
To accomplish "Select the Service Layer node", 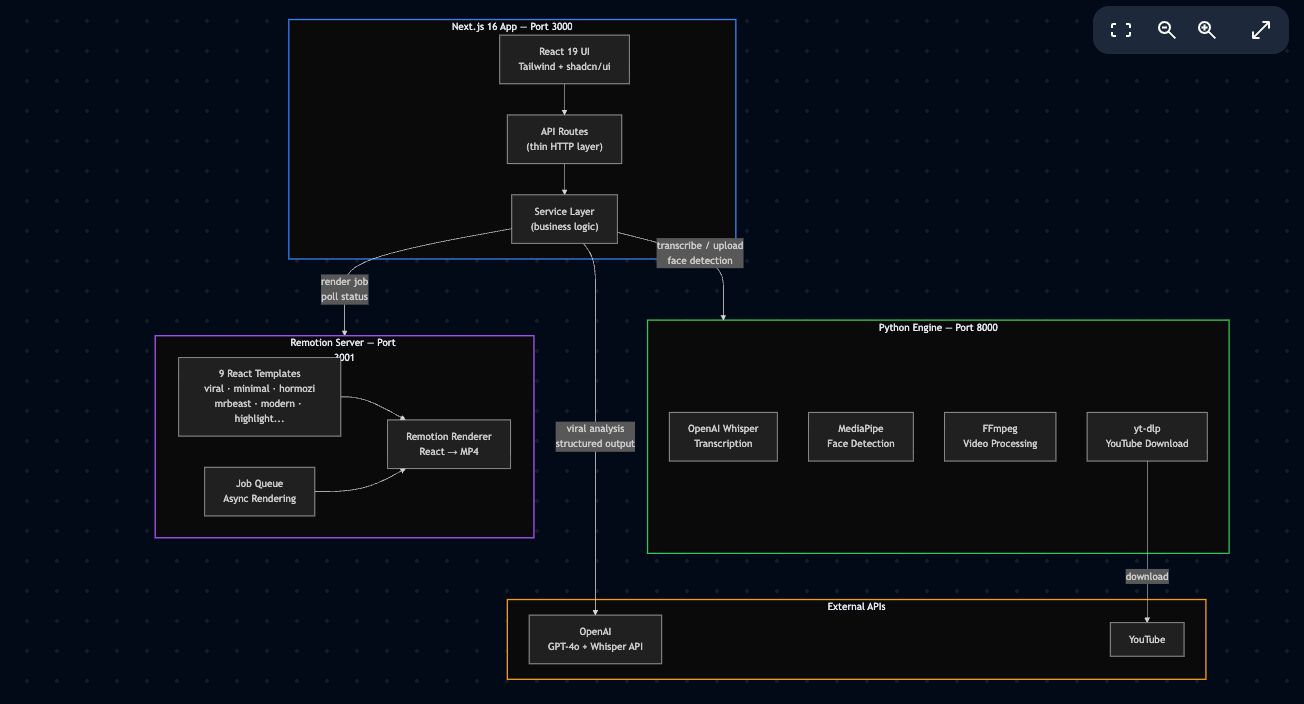I will 564,219.
